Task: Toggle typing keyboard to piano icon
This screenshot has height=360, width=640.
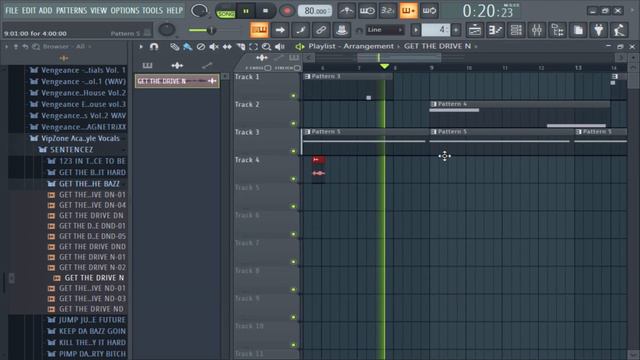Action: (x=259, y=30)
